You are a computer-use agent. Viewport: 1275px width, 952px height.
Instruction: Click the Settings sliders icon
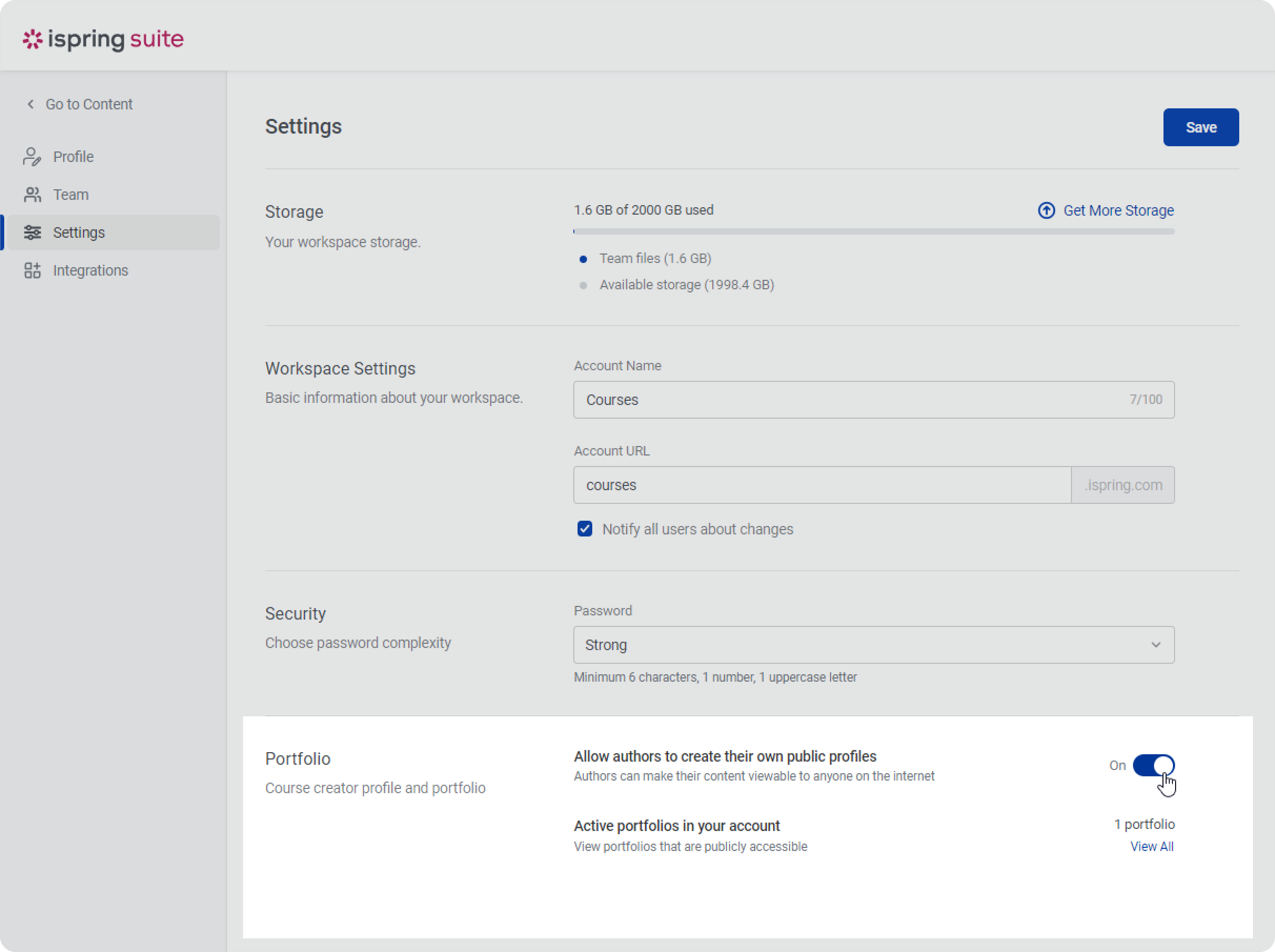[32, 233]
